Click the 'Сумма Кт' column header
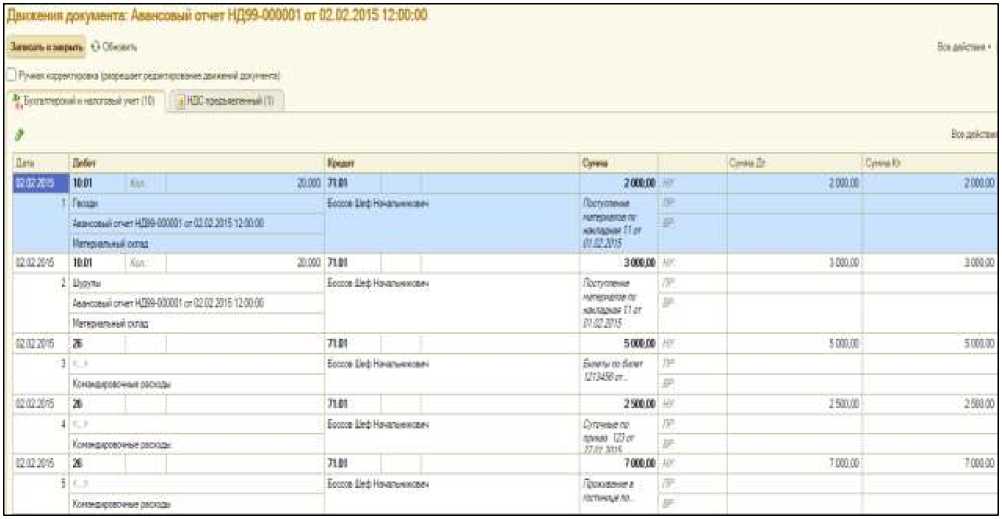The width and height of the screenshot is (1002, 519). 930,164
